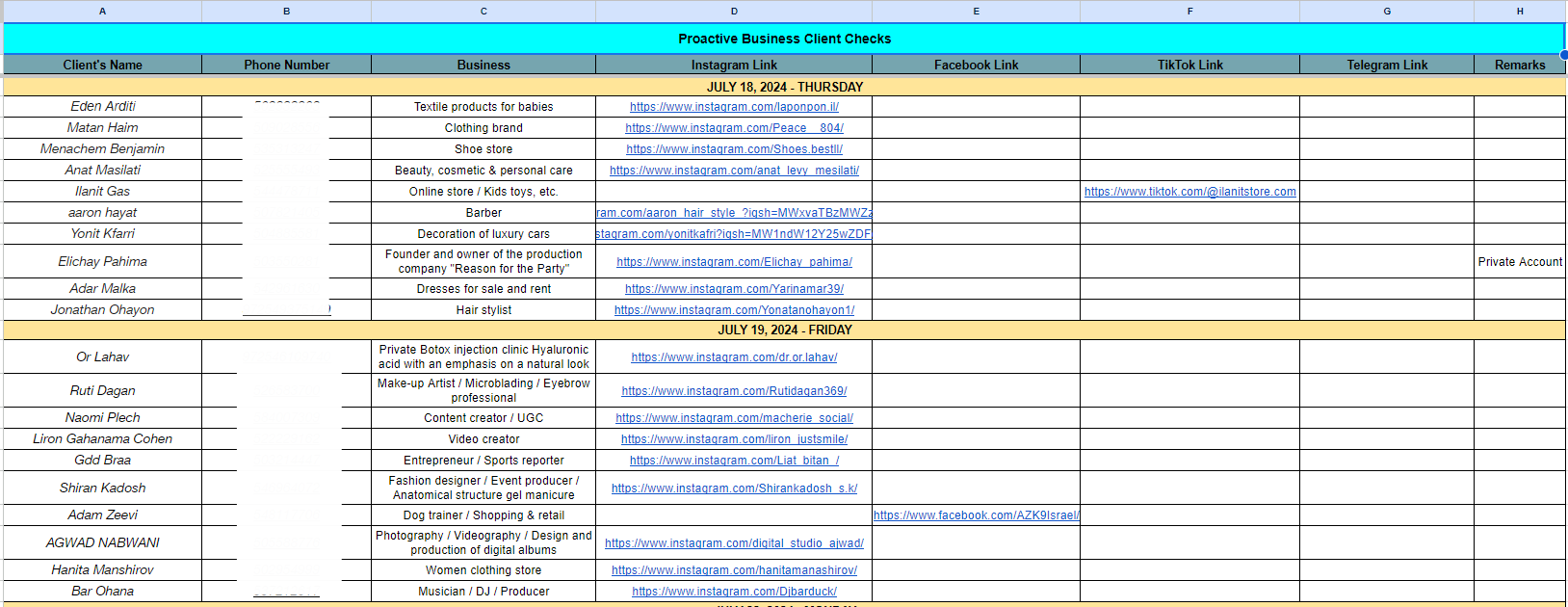Click the Telegram Link header cell
This screenshot has width=1568, height=607.
[1387, 65]
